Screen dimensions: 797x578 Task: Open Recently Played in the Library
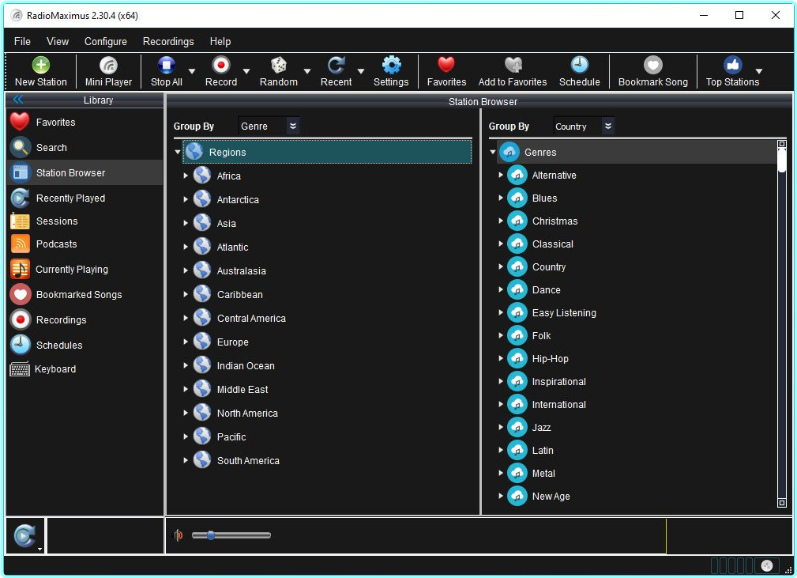[84, 198]
